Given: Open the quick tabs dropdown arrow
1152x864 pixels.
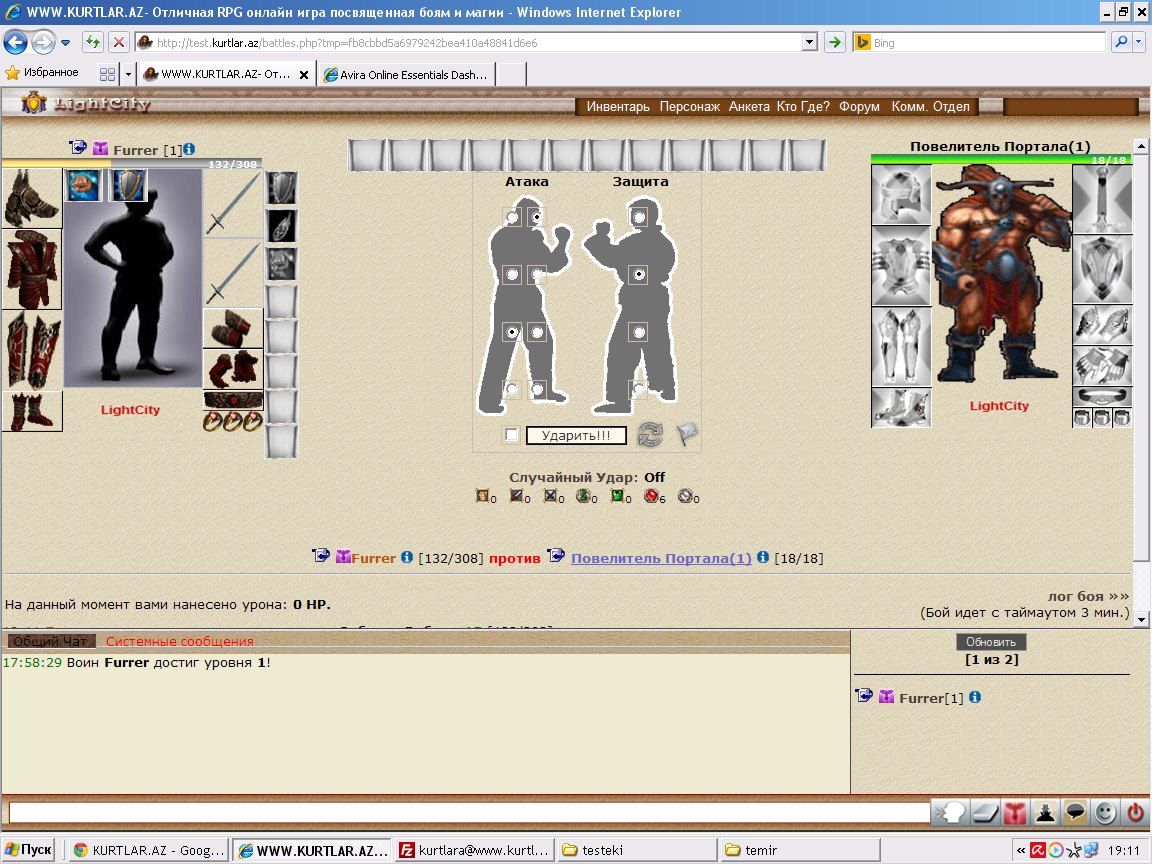Looking at the screenshot, I should [128, 74].
